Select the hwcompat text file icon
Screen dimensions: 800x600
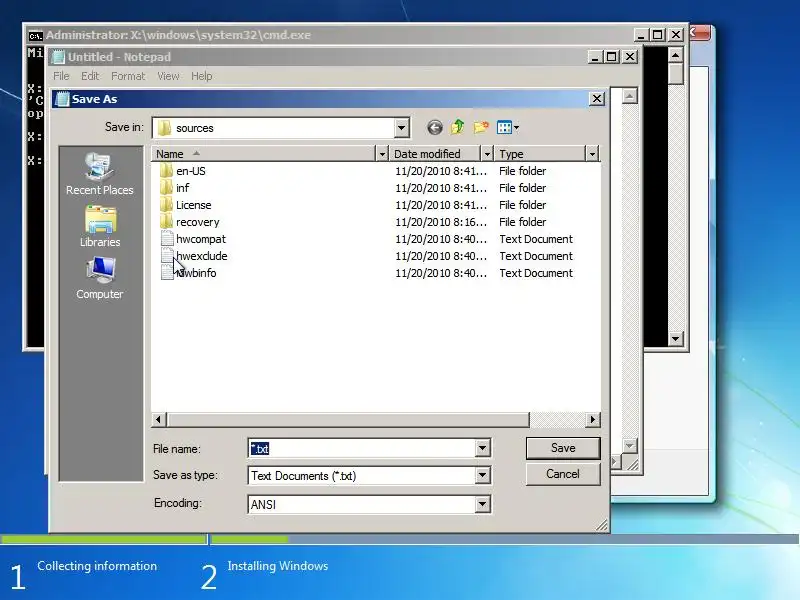167,239
